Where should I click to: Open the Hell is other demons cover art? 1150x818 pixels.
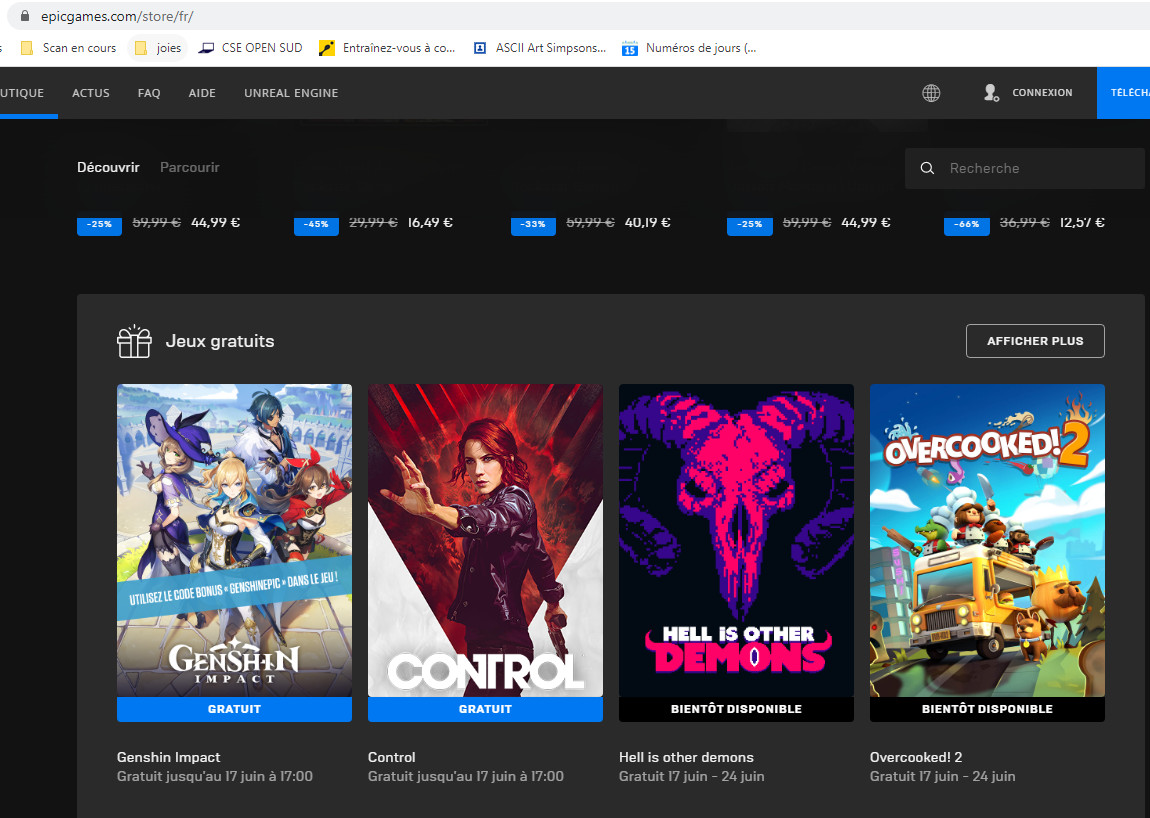(736, 541)
